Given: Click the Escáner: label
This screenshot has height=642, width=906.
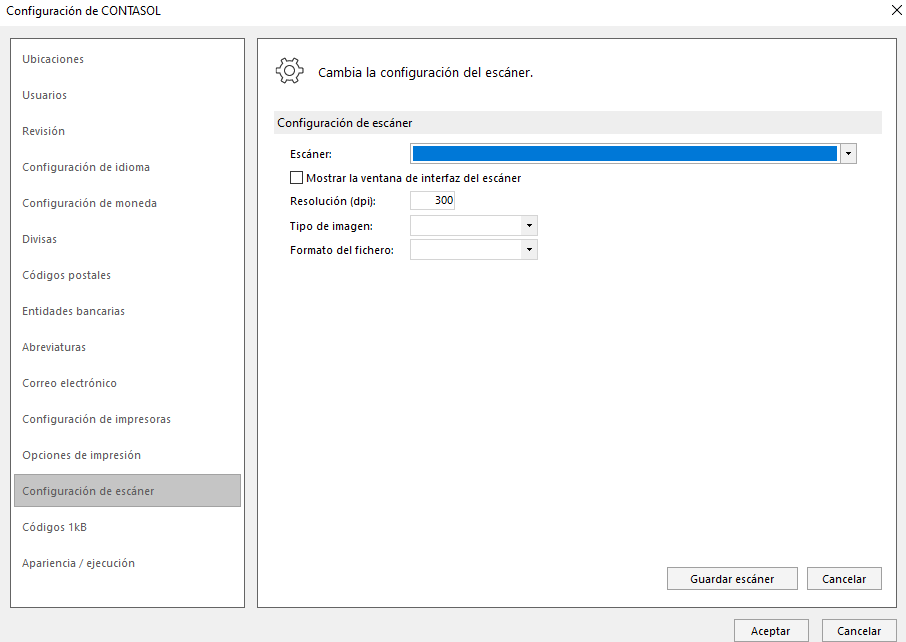Looking at the screenshot, I should point(311,154).
